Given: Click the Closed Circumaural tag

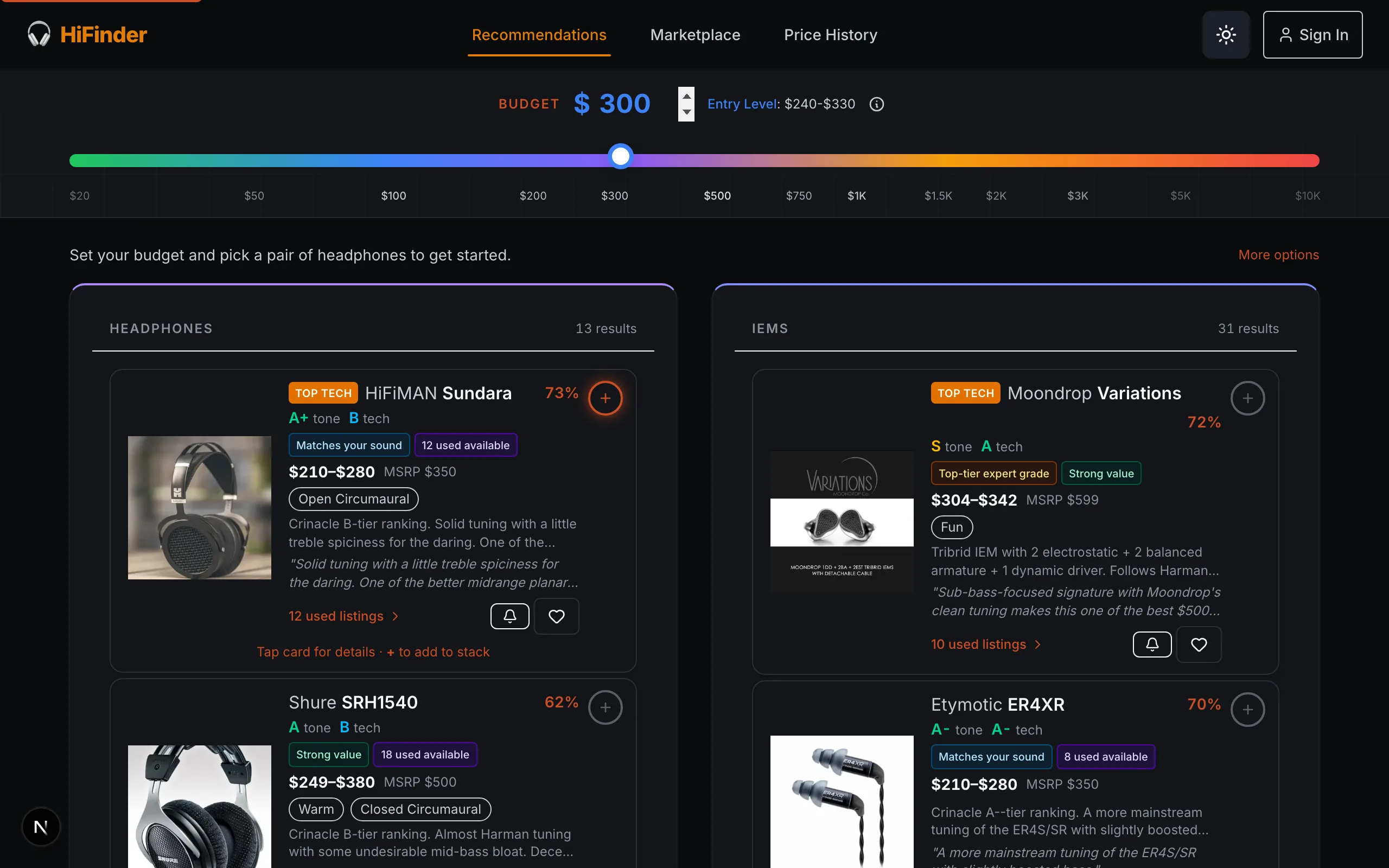Looking at the screenshot, I should click(420, 809).
